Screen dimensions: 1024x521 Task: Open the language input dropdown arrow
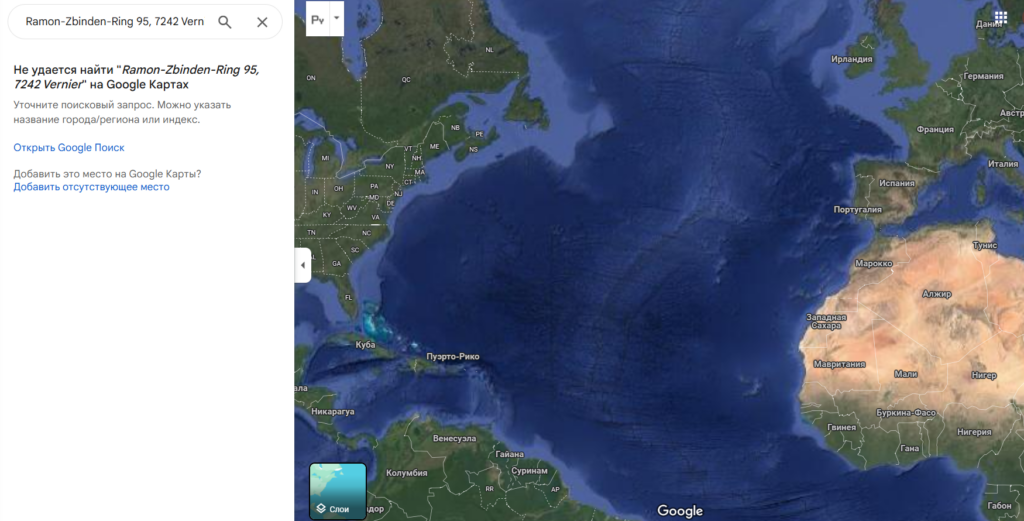coord(336,18)
